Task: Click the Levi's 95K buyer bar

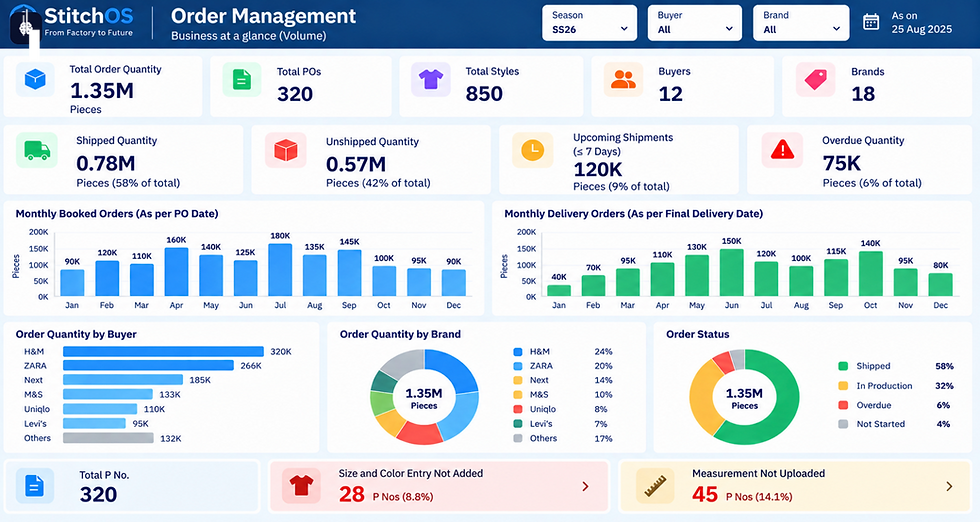Action: [x=94, y=423]
